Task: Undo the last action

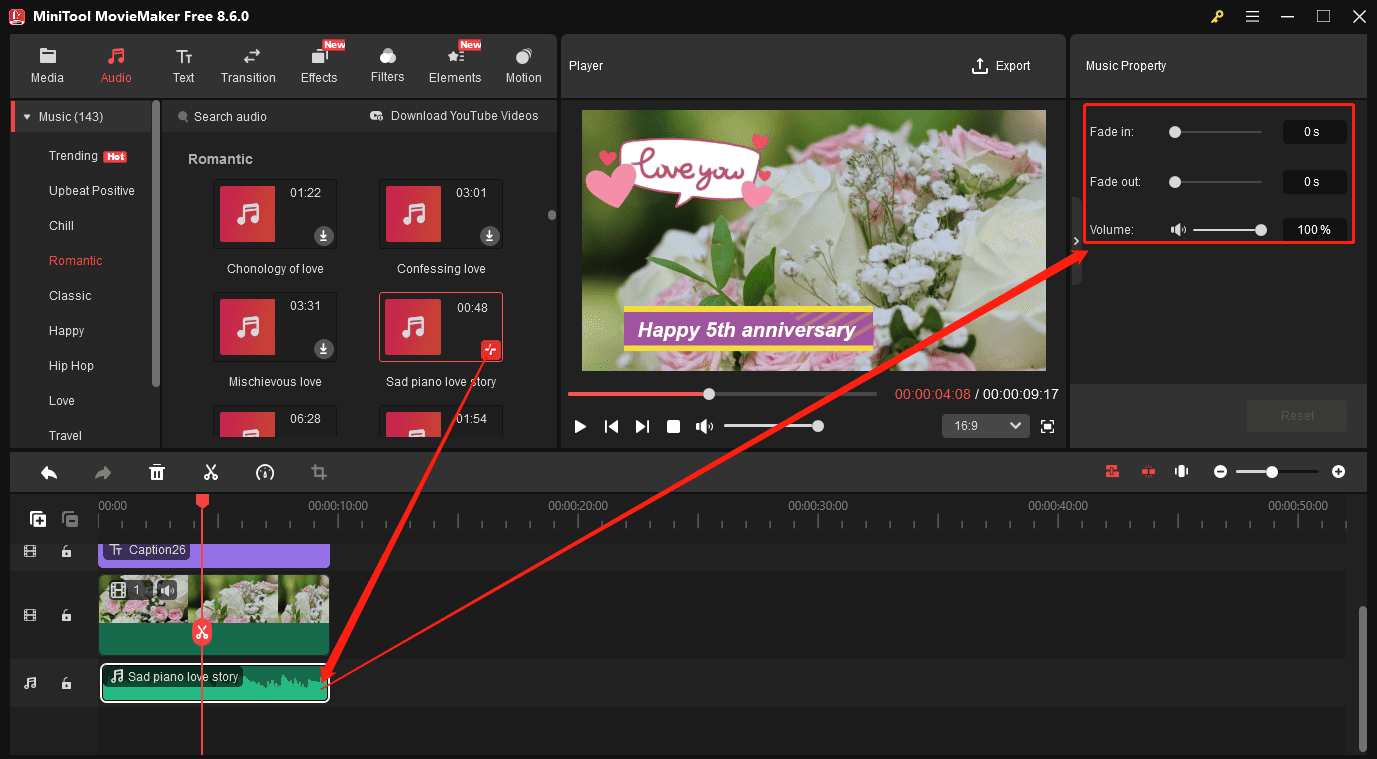Action: [49, 472]
